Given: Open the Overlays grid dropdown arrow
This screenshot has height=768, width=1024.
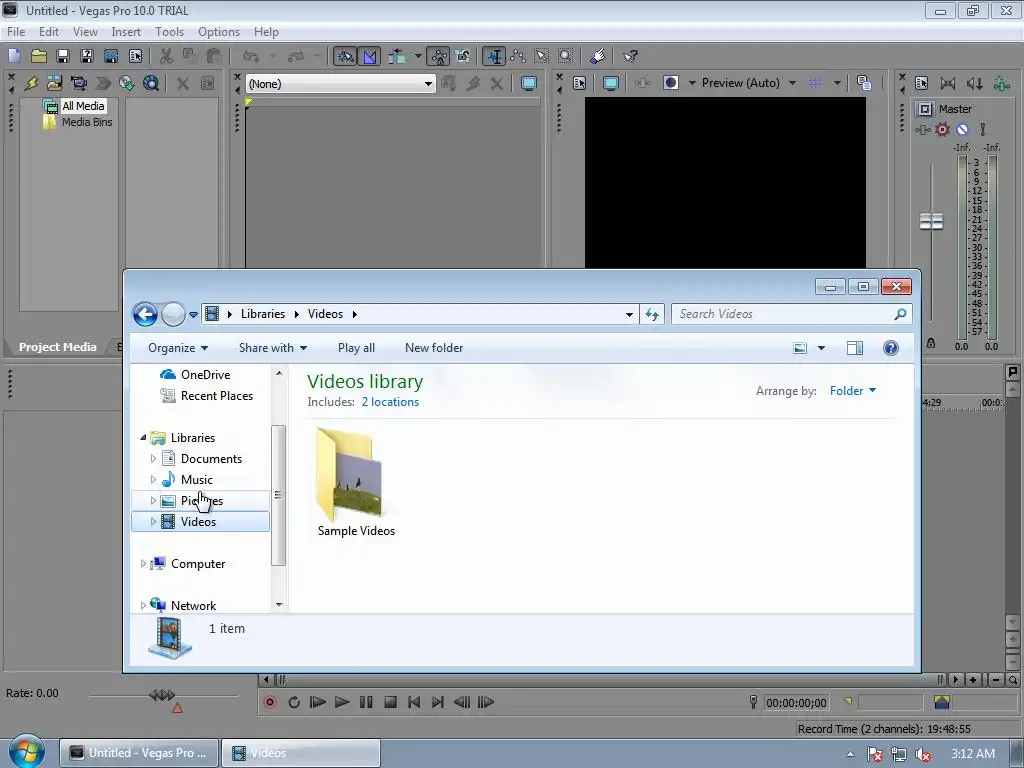Looking at the screenshot, I should [x=837, y=83].
